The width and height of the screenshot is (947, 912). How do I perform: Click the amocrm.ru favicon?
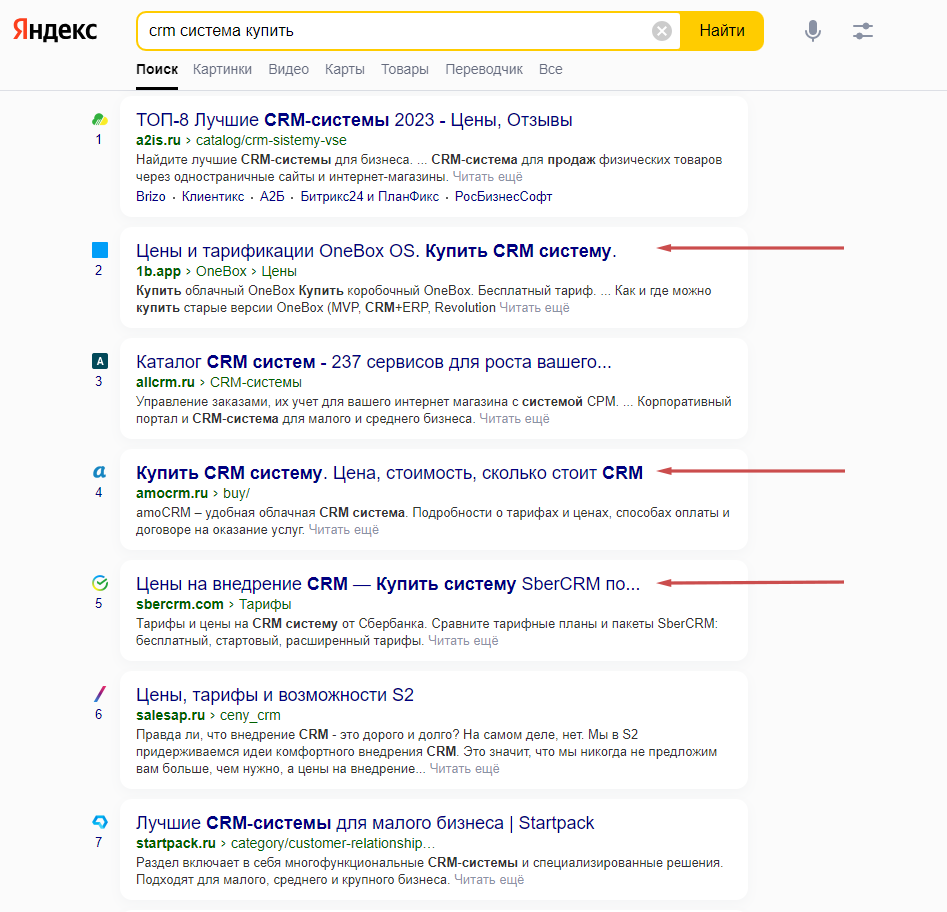click(99, 472)
